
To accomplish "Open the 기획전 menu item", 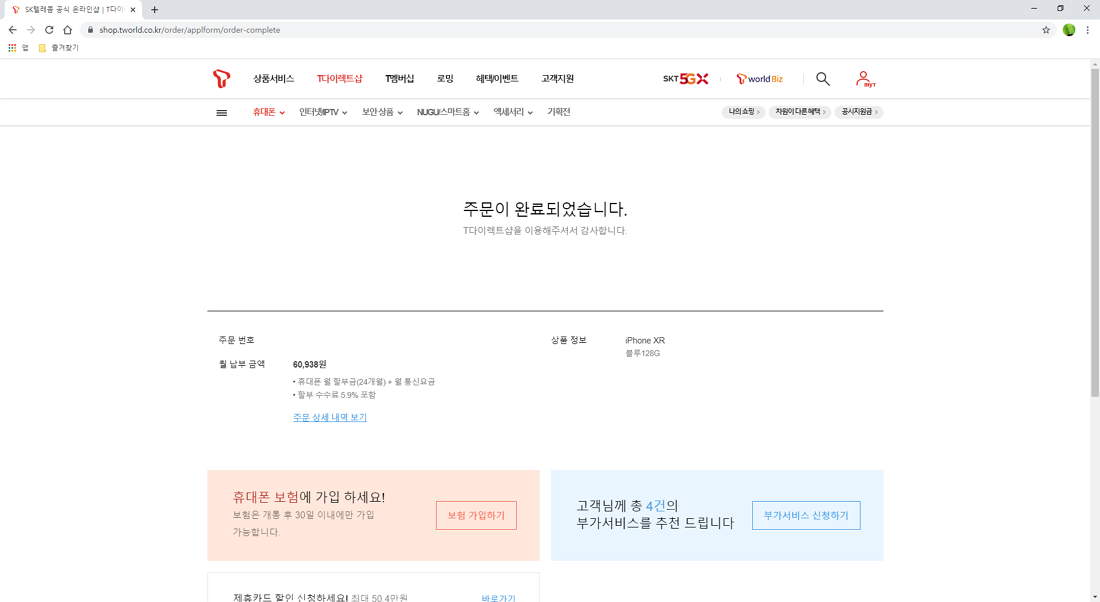I will (558, 112).
